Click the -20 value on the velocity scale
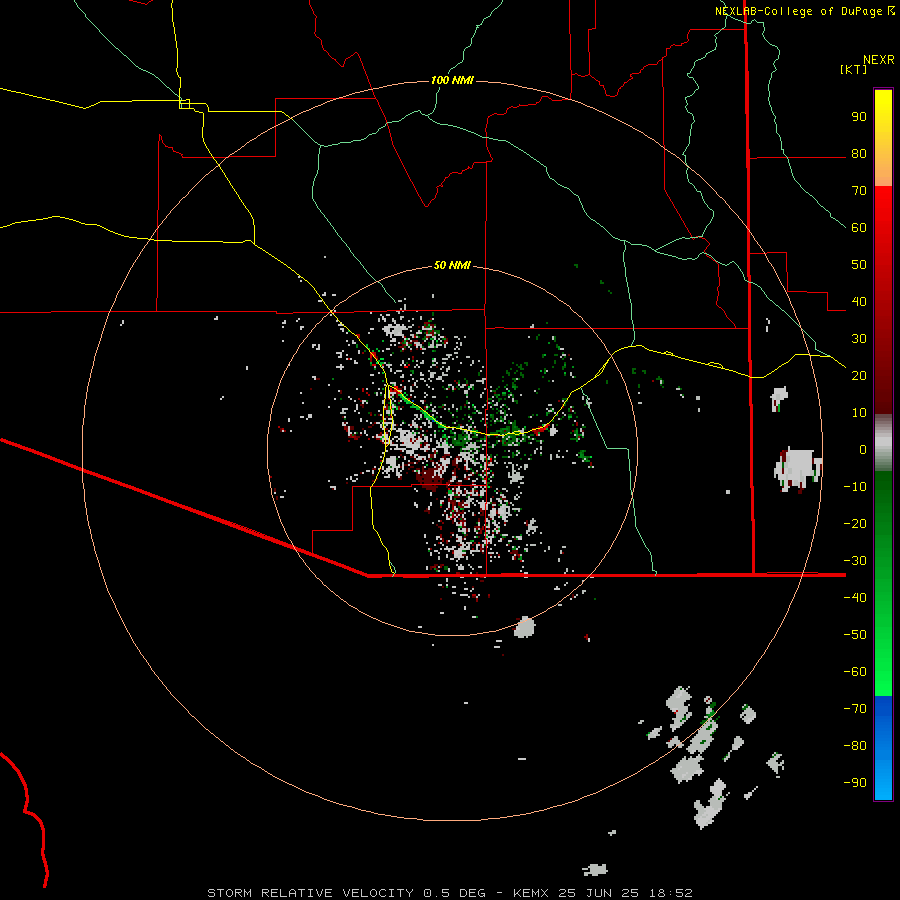900x900 pixels. click(855, 523)
